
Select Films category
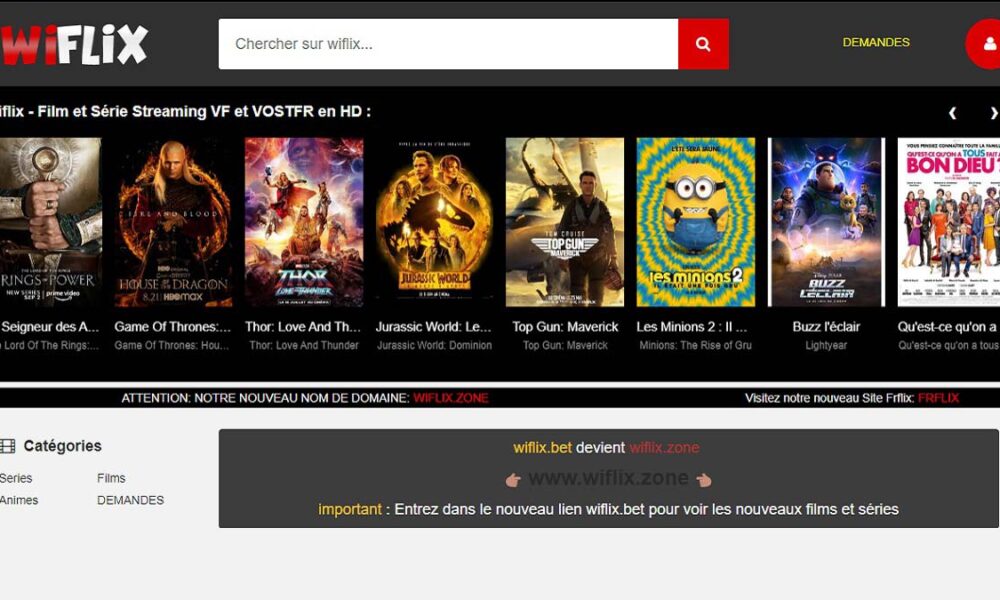coord(111,478)
